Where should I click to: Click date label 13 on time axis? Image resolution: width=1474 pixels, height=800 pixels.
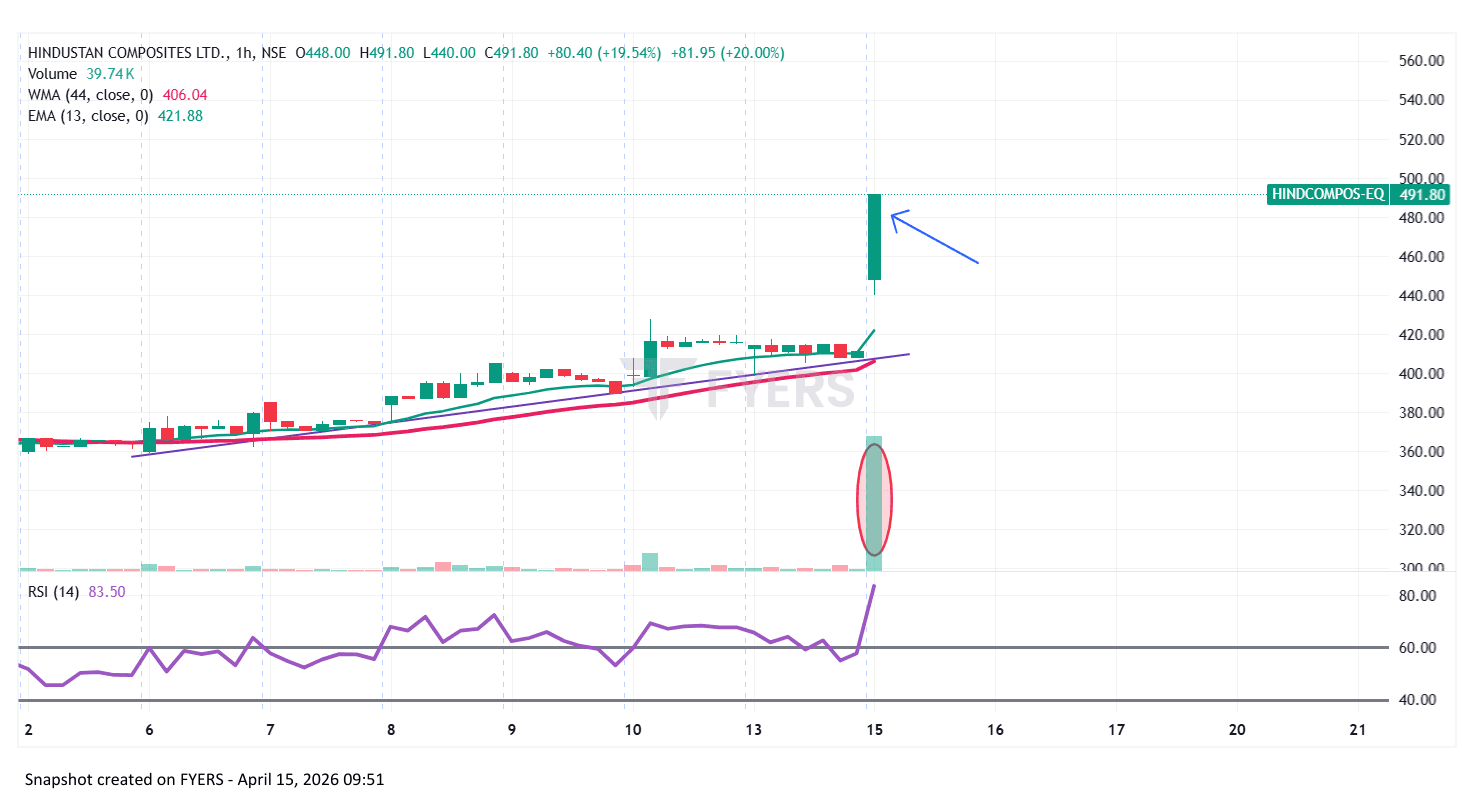point(753,730)
